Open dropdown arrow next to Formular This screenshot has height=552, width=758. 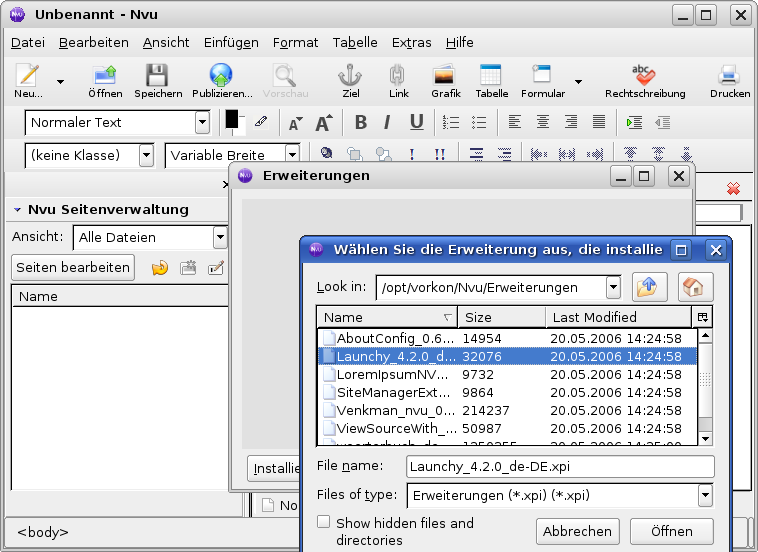pos(578,82)
